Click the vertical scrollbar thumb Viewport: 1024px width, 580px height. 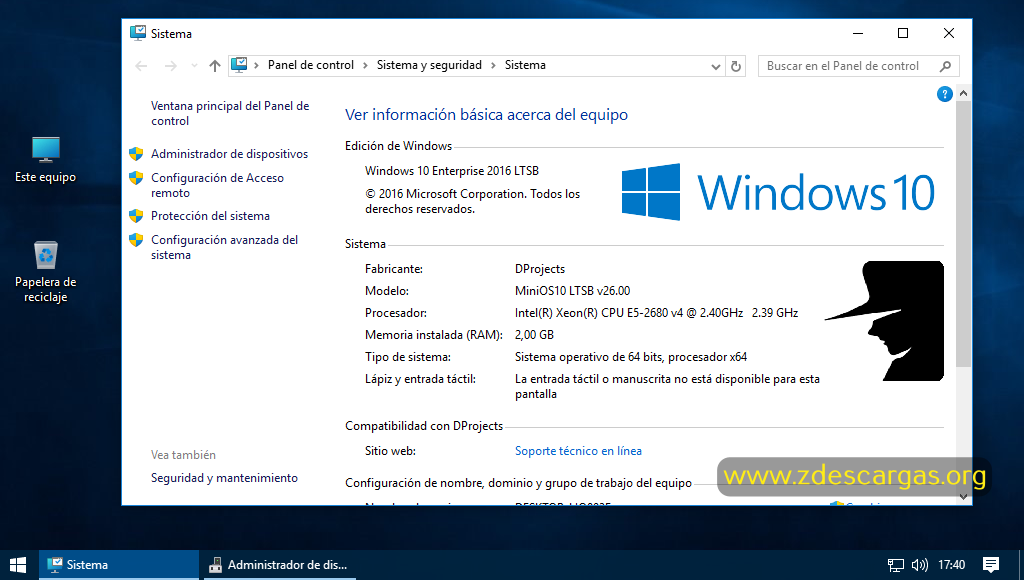click(963, 234)
